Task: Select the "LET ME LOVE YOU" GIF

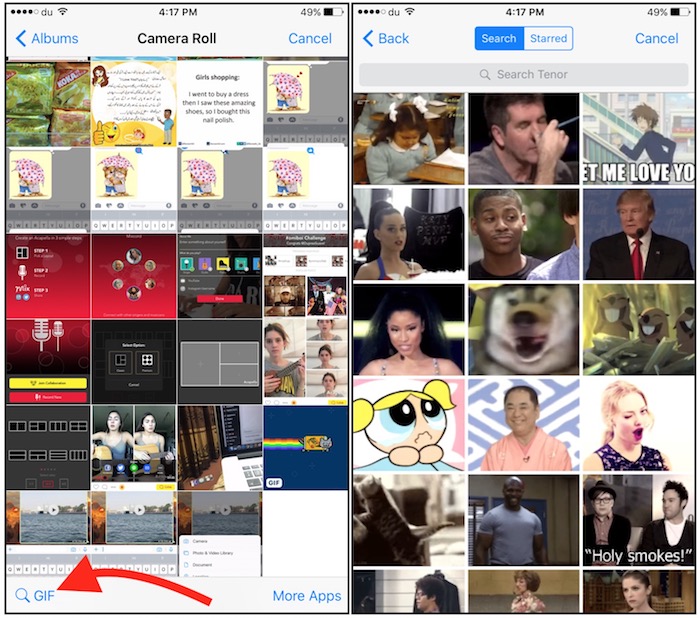Action: click(639, 139)
